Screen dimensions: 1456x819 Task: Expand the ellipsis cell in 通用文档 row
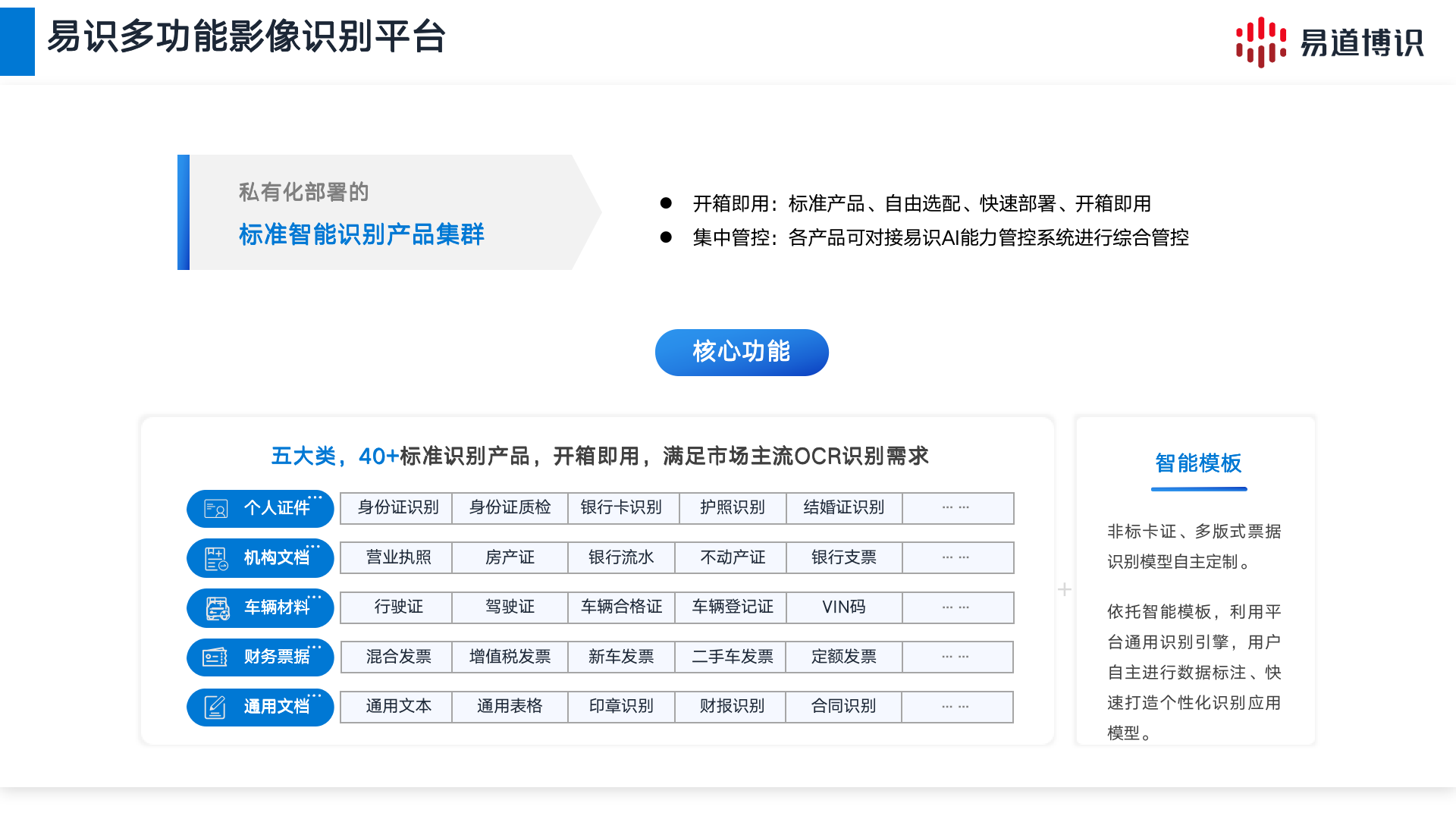956,707
